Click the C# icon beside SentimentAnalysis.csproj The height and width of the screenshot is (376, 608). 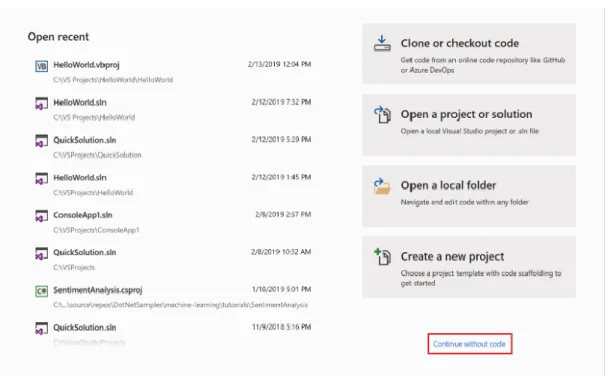point(41,291)
